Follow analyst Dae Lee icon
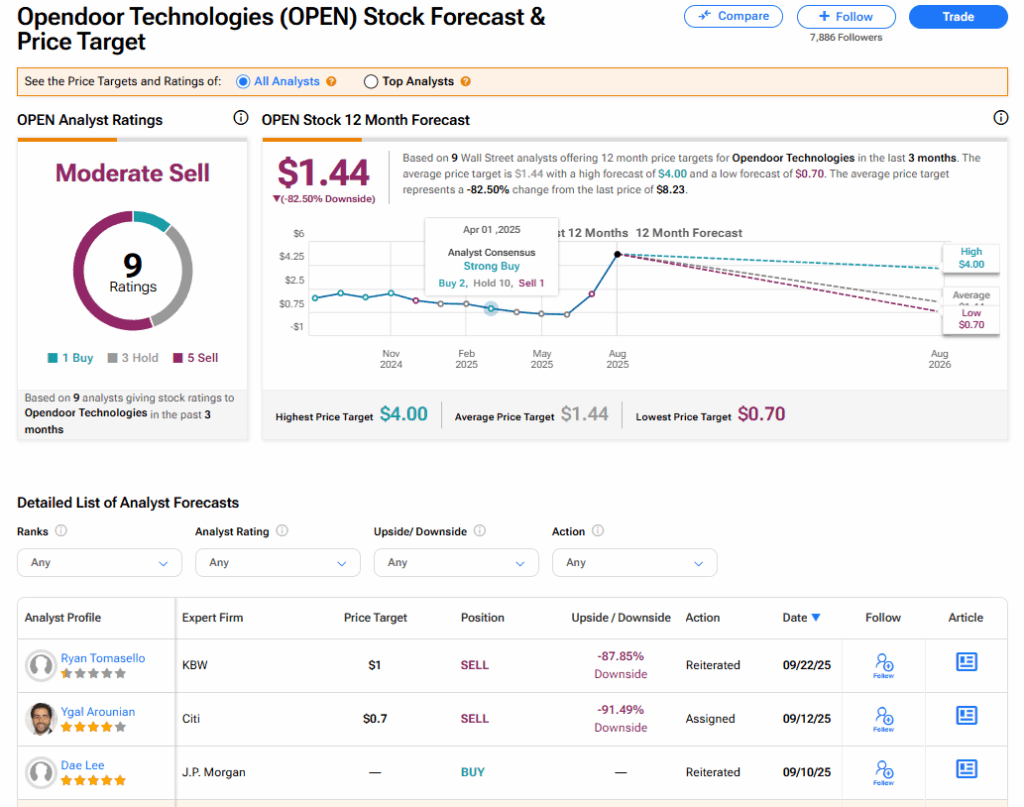This screenshot has width=1024, height=807. 884,772
